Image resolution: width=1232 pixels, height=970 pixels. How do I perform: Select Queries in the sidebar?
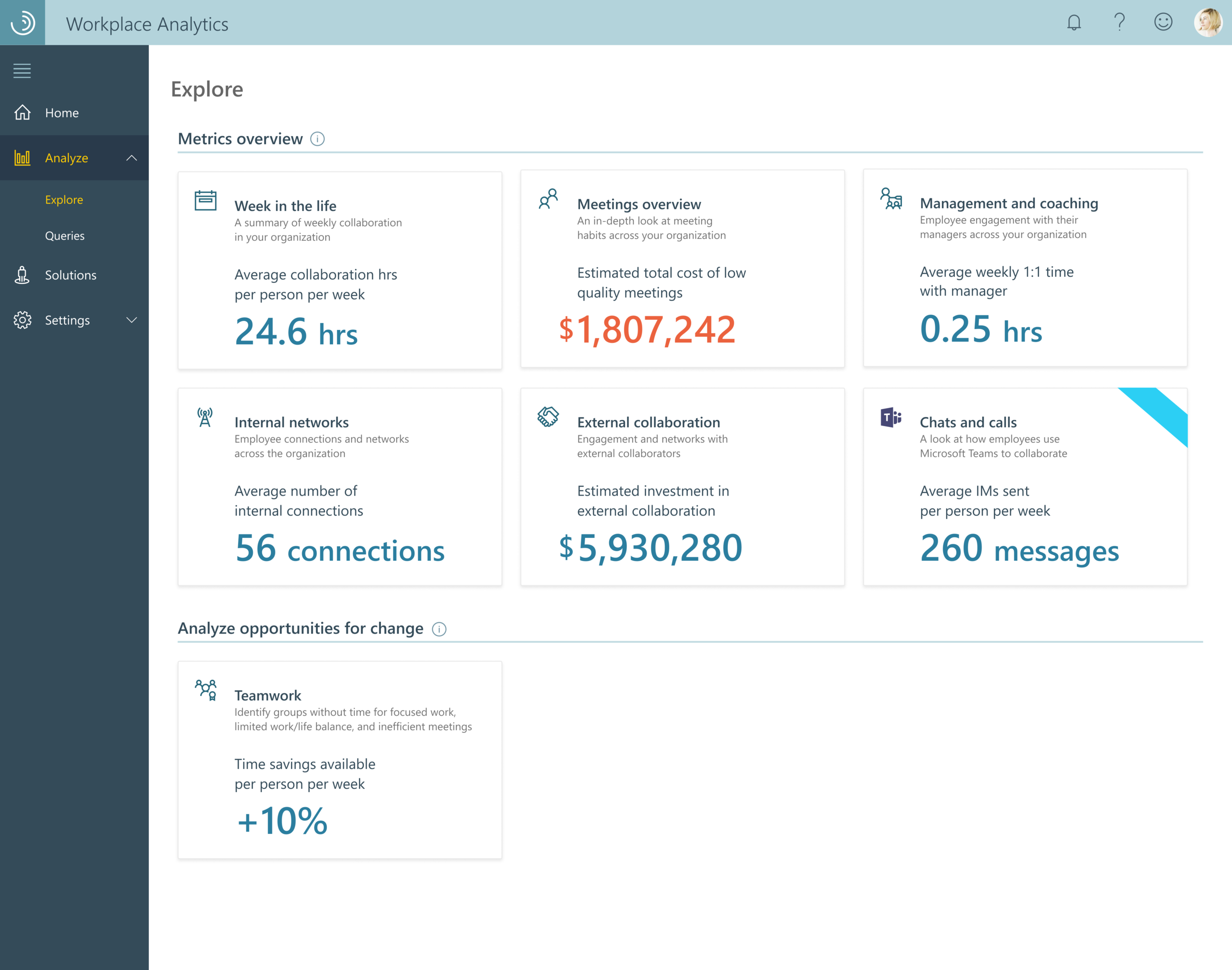(64, 235)
